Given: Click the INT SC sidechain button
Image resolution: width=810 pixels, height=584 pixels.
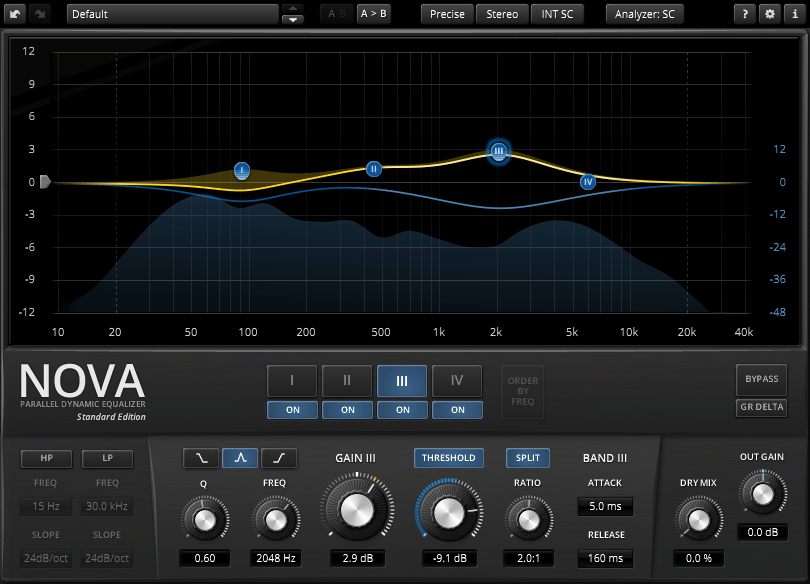Looking at the screenshot, I should (x=557, y=14).
